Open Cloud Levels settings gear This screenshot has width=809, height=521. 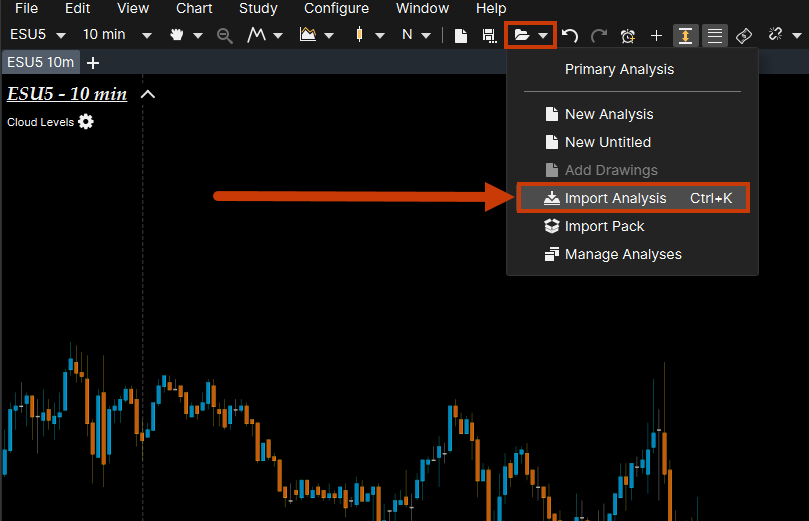point(86,122)
